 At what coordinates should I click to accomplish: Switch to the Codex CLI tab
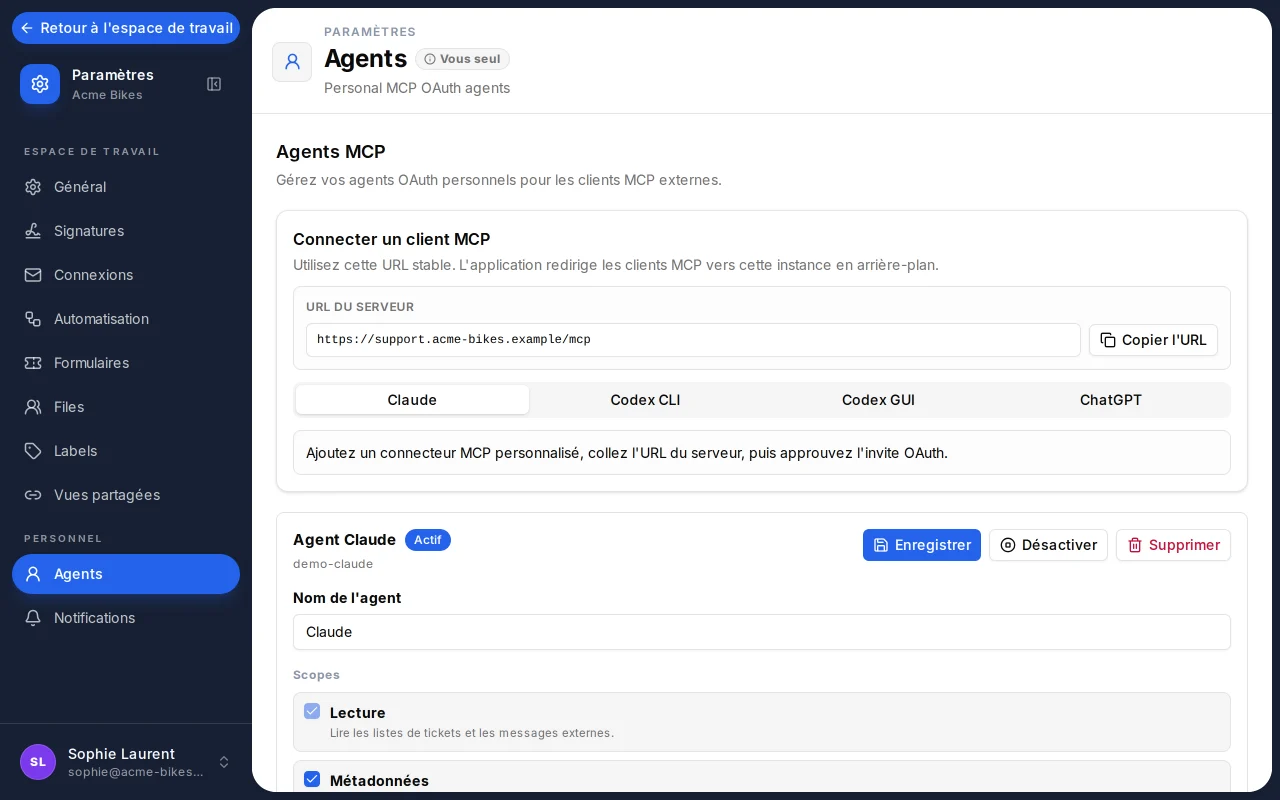tap(645, 400)
